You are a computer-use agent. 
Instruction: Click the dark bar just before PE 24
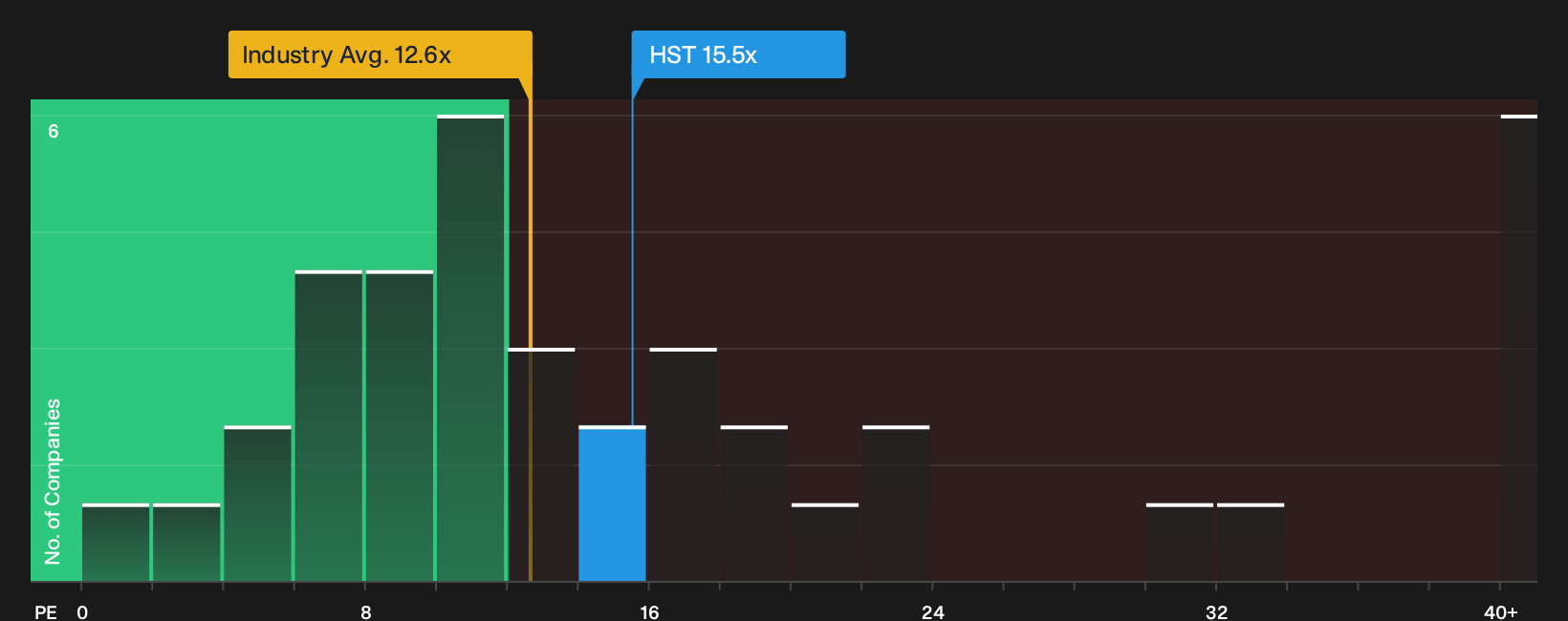coord(896,503)
